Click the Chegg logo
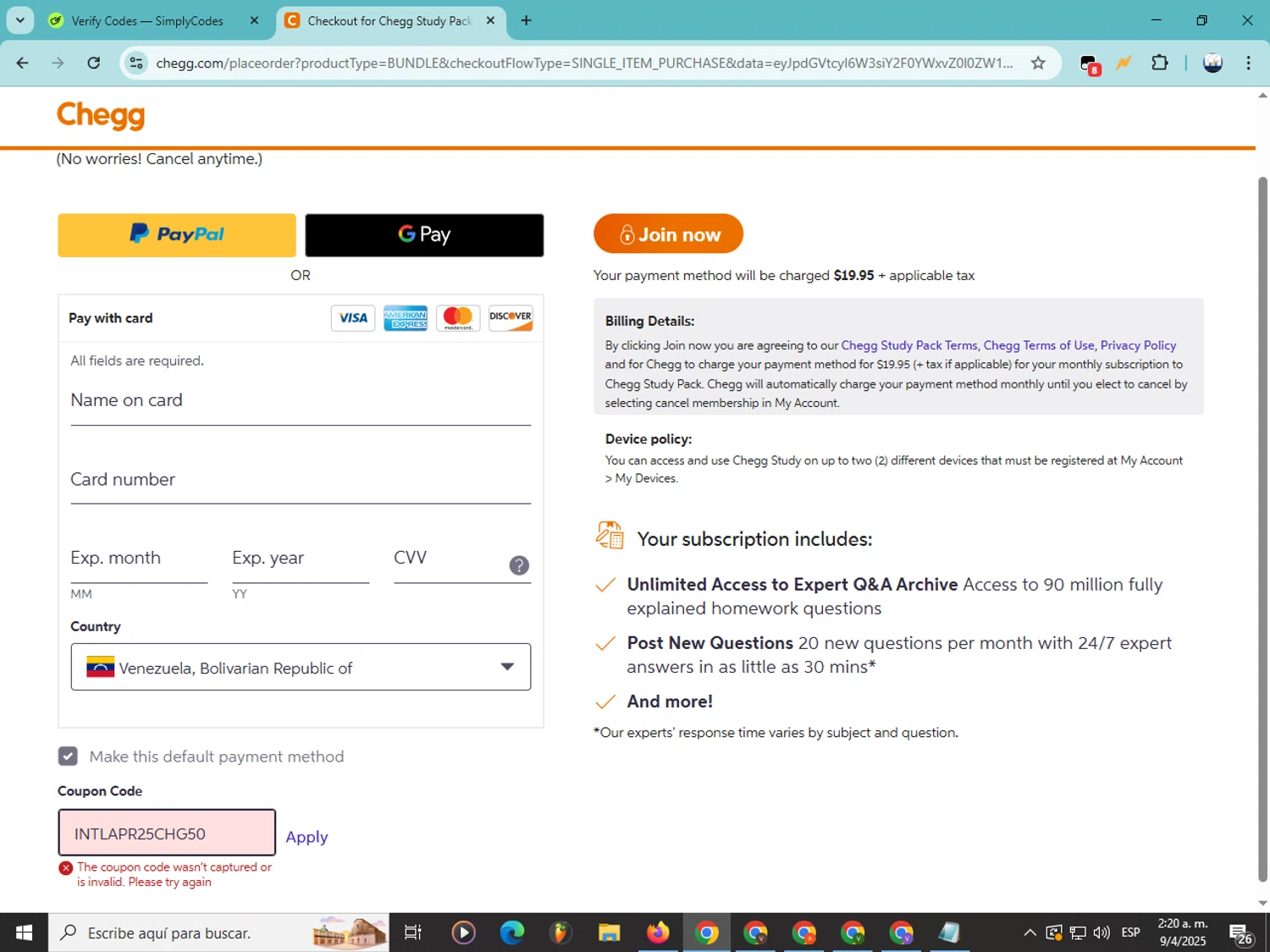This screenshot has height=952, width=1270. [x=101, y=115]
